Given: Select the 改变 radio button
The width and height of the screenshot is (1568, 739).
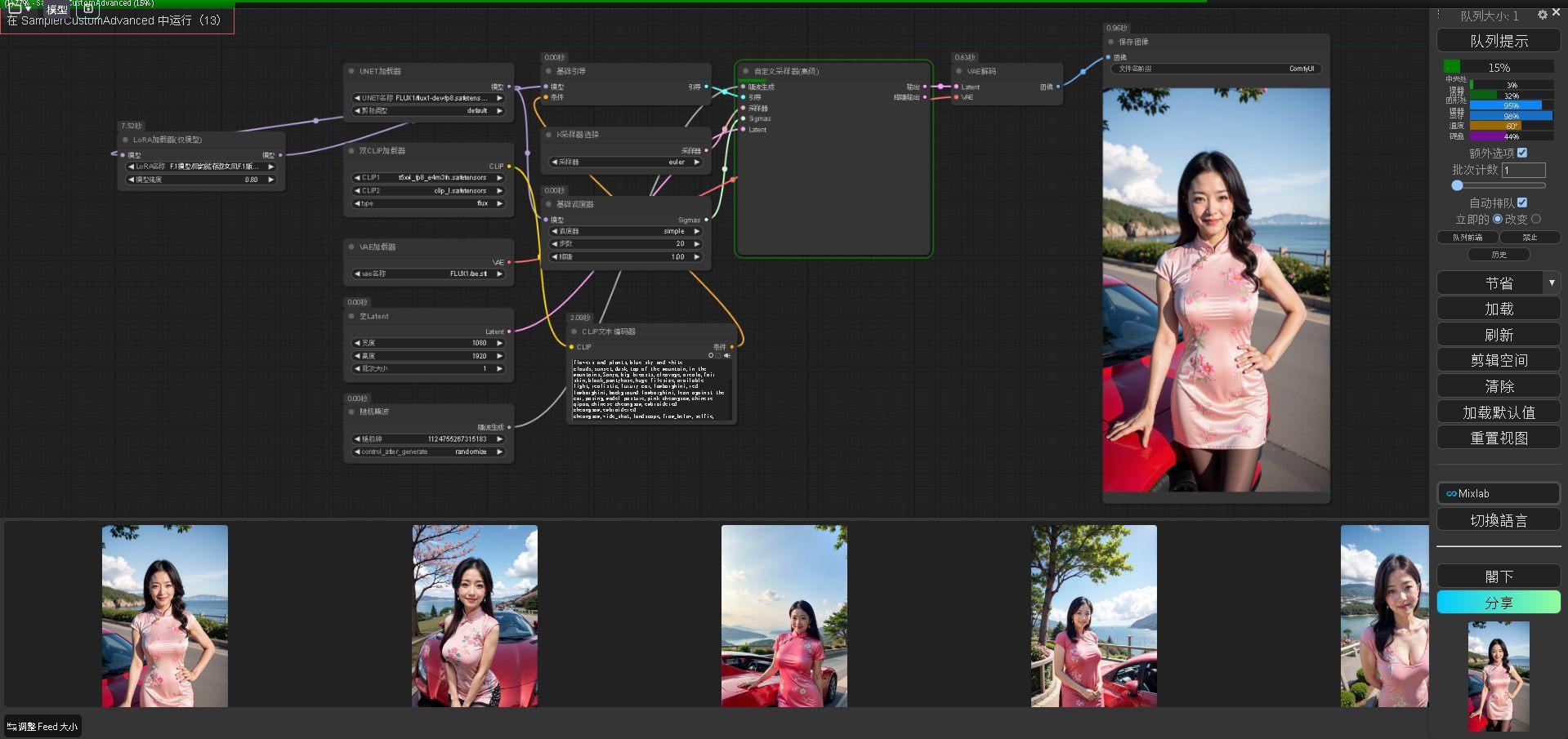Looking at the screenshot, I should 1536,219.
